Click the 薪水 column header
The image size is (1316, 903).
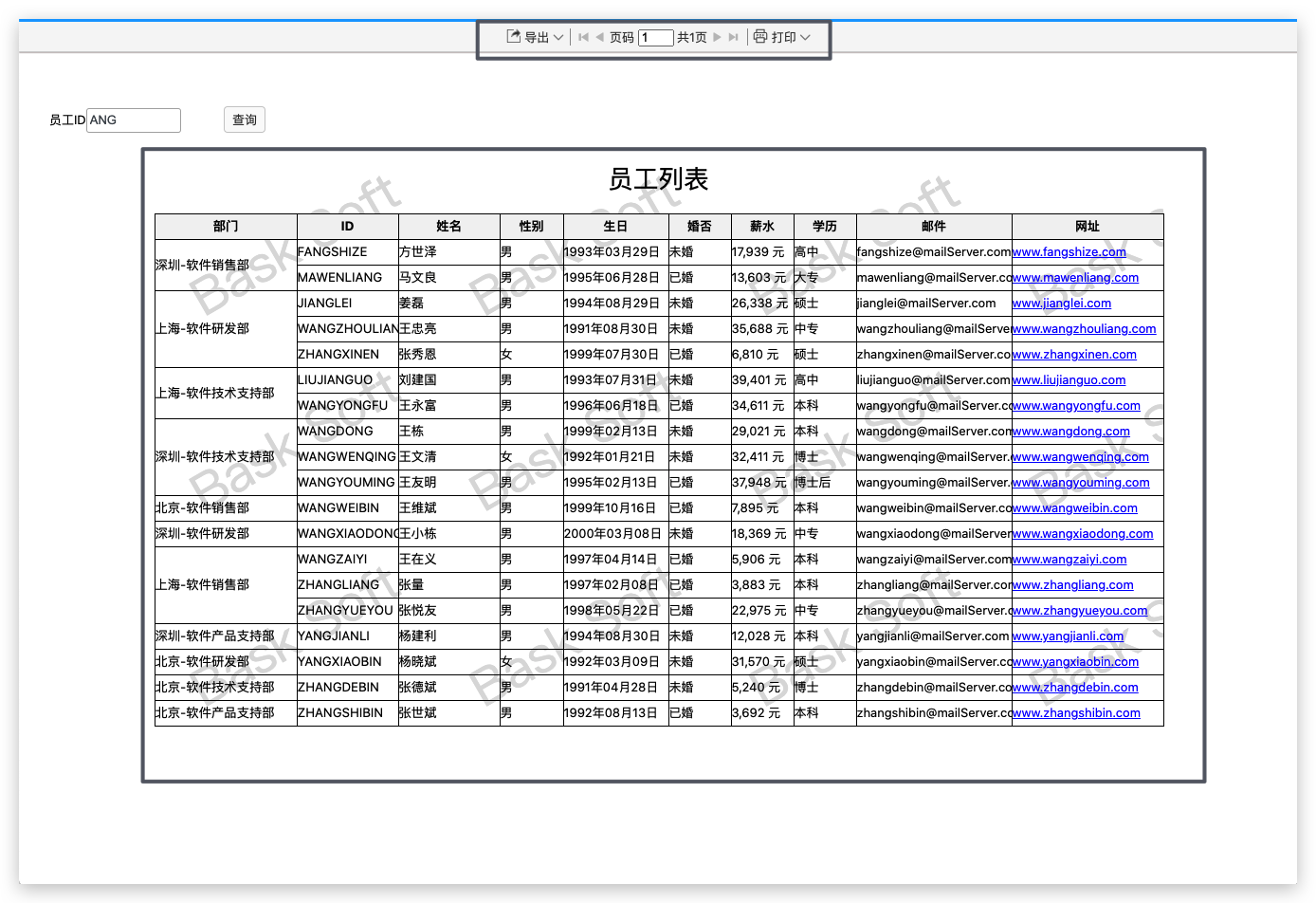[762, 227]
